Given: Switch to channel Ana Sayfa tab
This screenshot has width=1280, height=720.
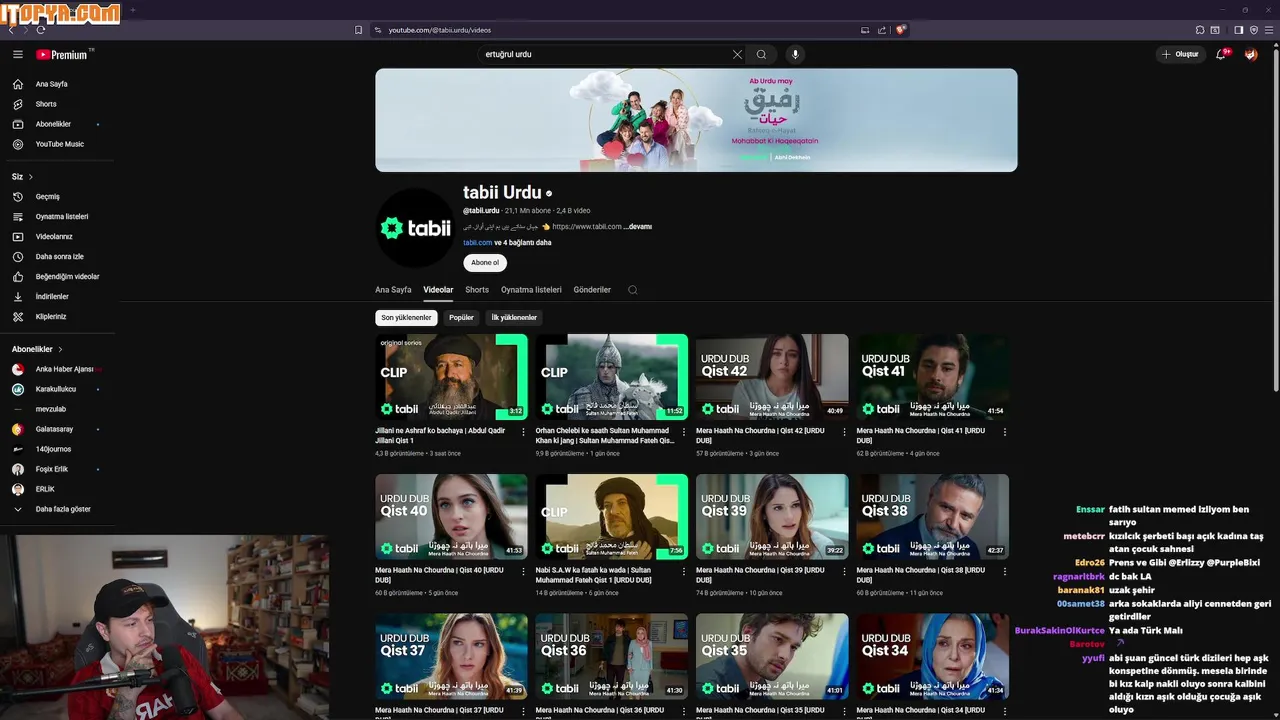Looking at the screenshot, I should tap(393, 290).
